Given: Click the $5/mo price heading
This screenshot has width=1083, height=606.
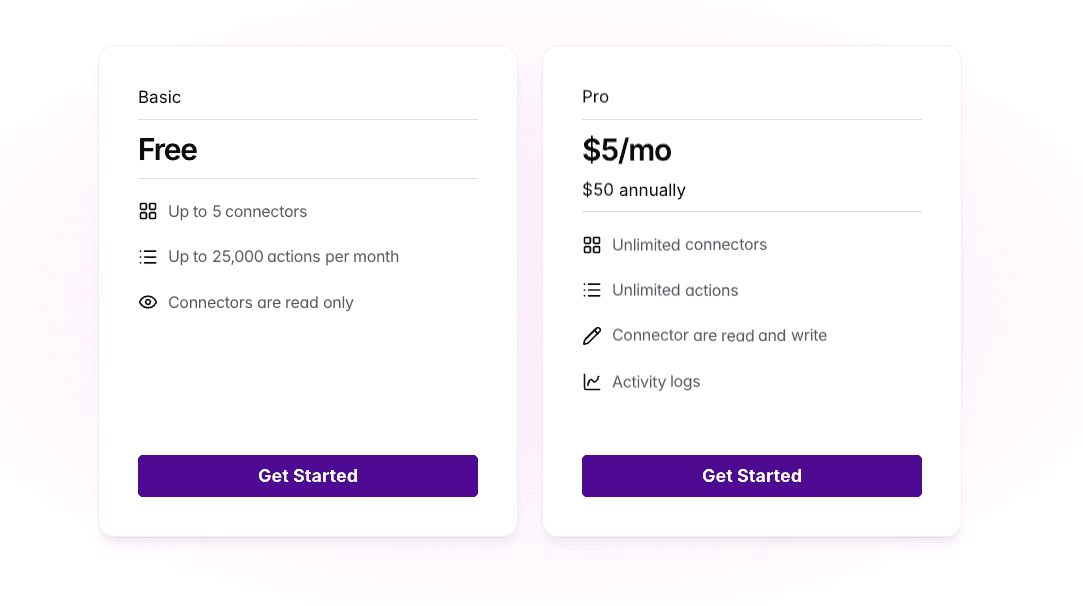Looking at the screenshot, I should coord(627,150).
